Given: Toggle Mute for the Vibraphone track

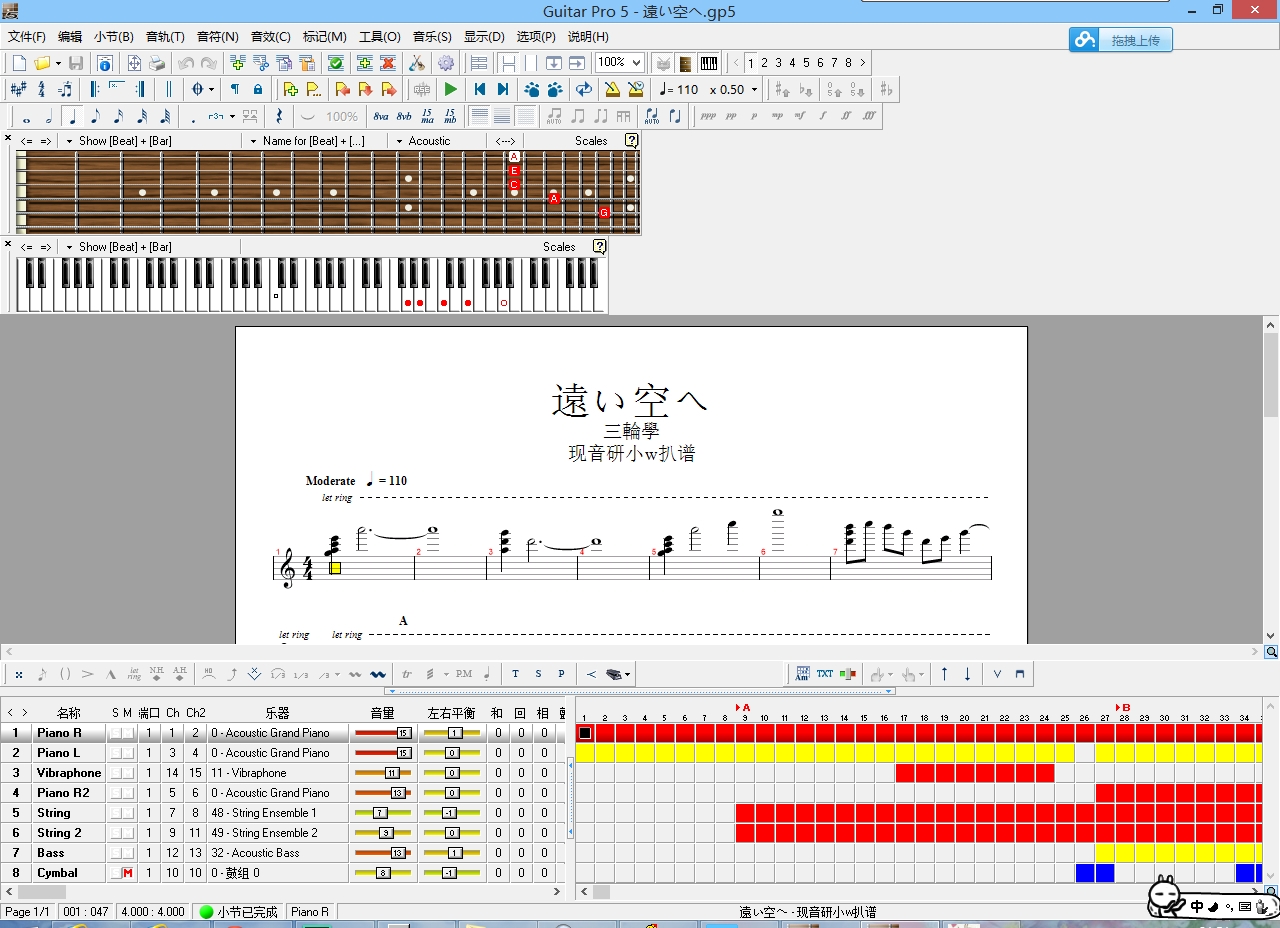Looking at the screenshot, I should [127, 773].
